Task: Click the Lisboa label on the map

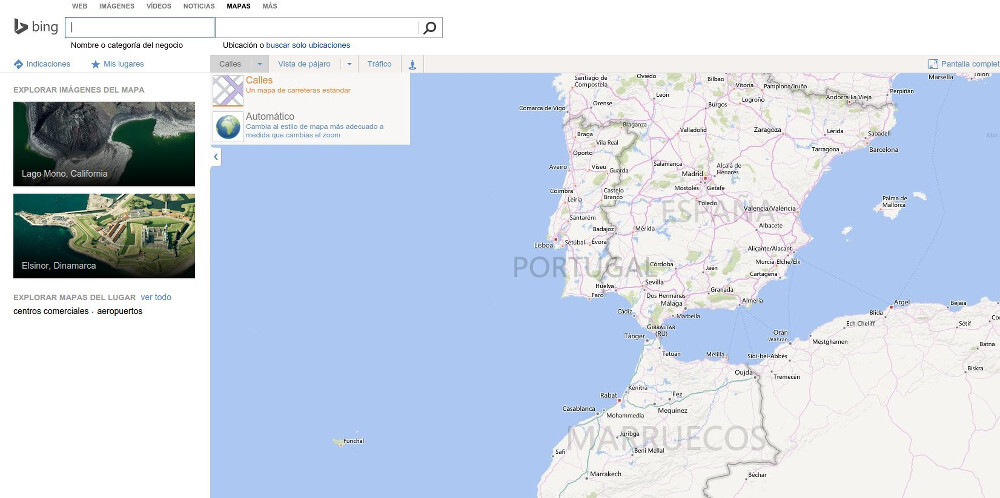Action: click(x=543, y=245)
